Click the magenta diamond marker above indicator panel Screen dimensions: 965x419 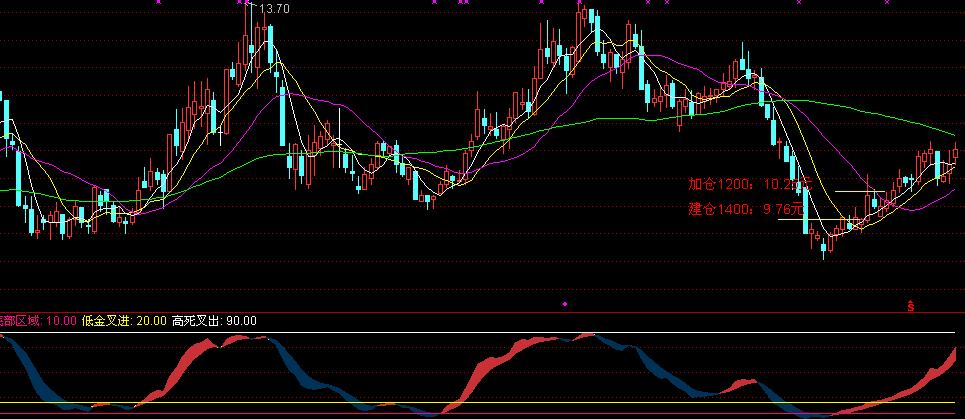[x=564, y=302]
